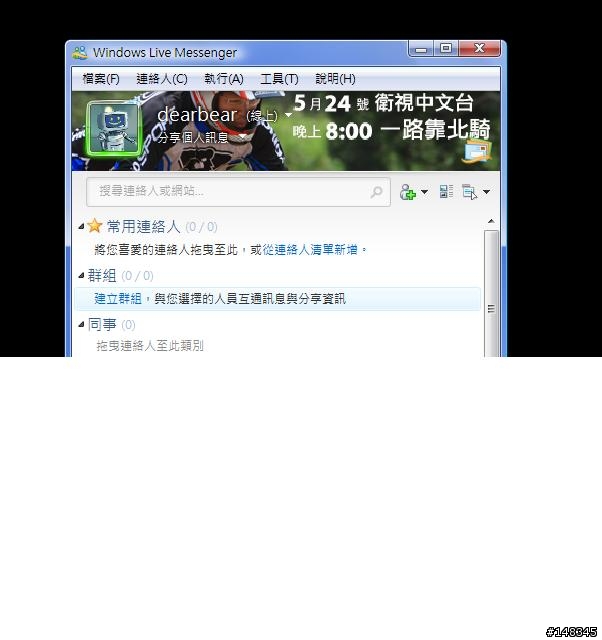This screenshot has width=602, height=640.
Task: Click the 拖曳連絡人至此類別 hint text
Action: coord(150,346)
